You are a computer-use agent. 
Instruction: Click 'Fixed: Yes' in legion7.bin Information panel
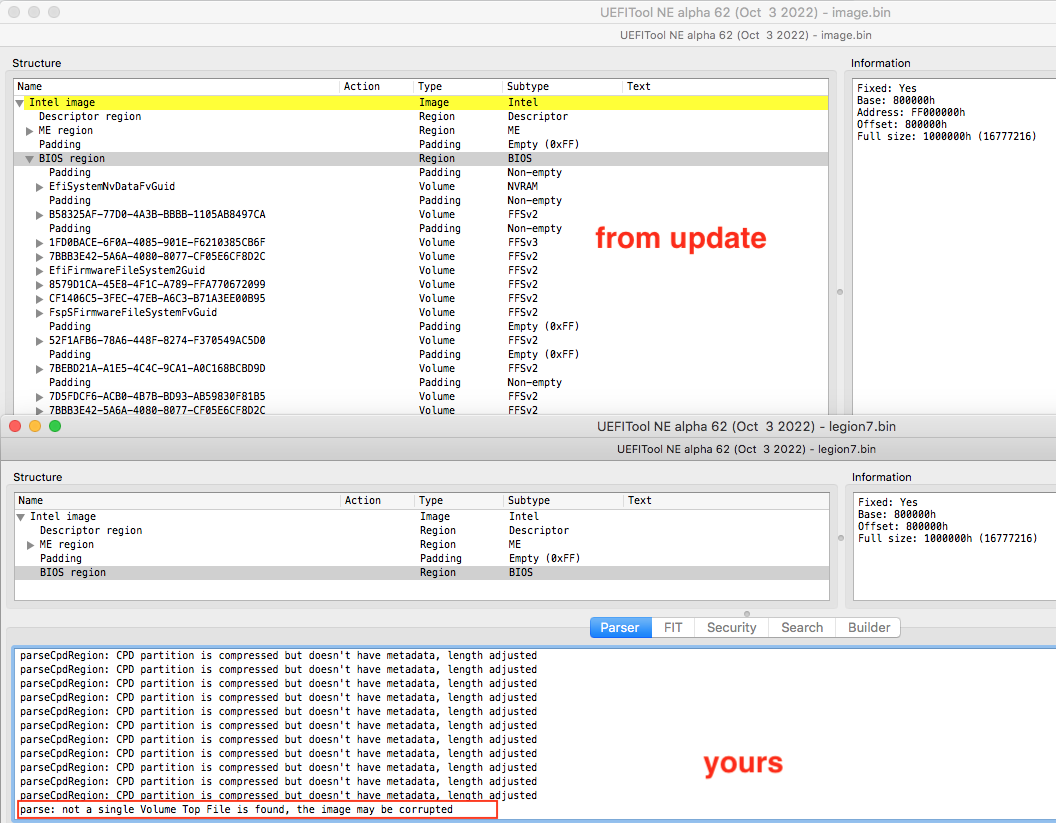[x=888, y=502]
